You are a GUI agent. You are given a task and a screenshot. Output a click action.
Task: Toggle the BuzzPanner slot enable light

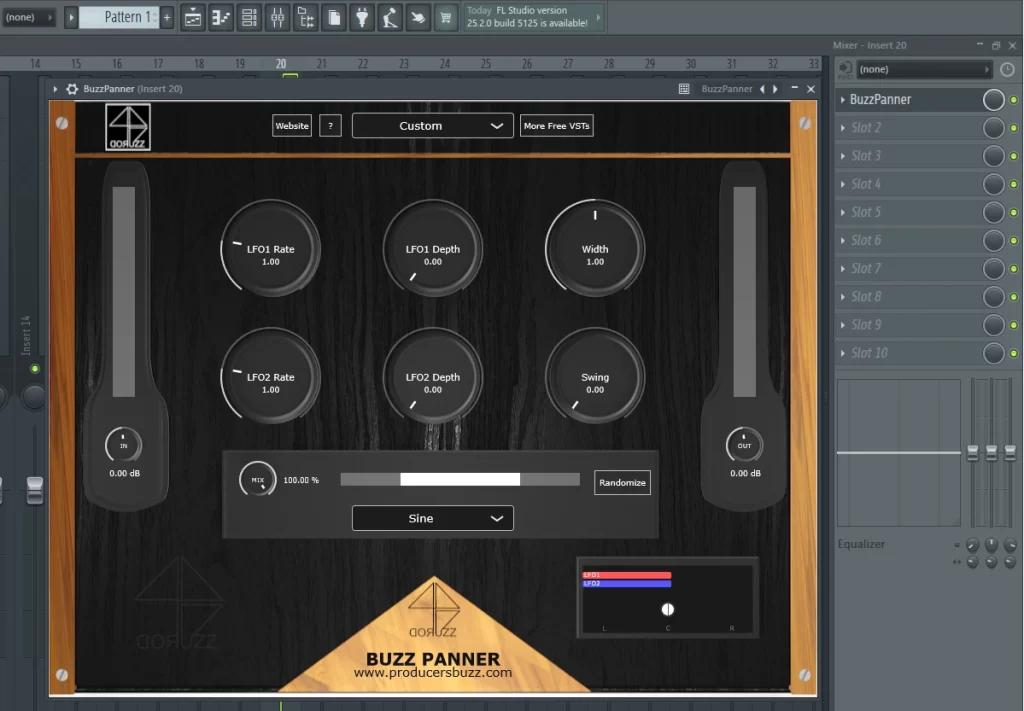[1012, 100]
